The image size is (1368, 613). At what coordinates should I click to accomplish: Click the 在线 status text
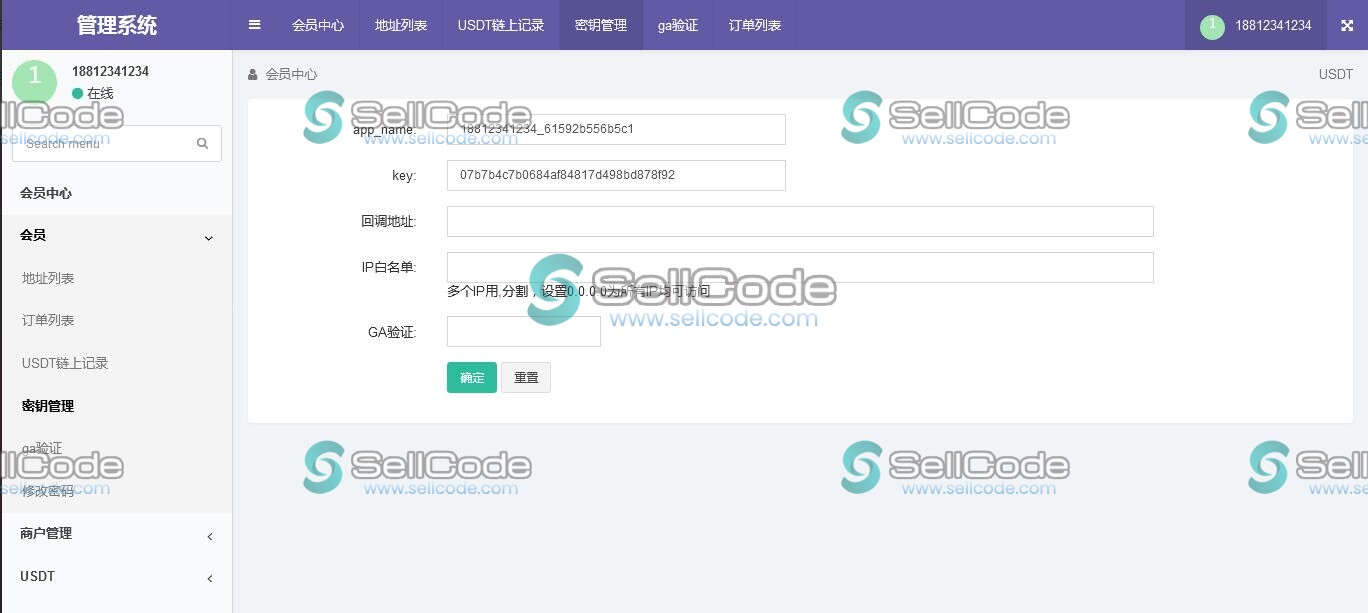[100, 93]
